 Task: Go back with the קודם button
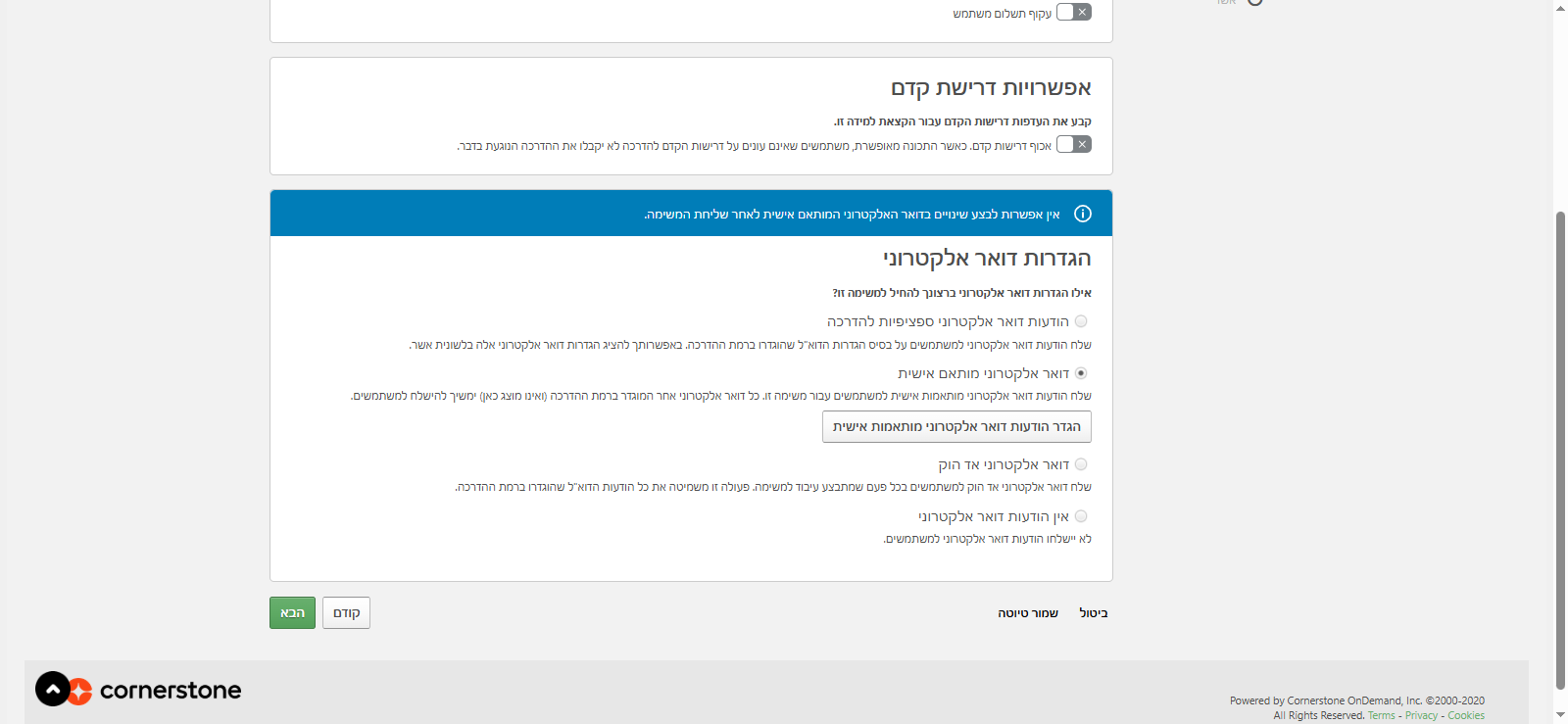[x=346, y=613]
